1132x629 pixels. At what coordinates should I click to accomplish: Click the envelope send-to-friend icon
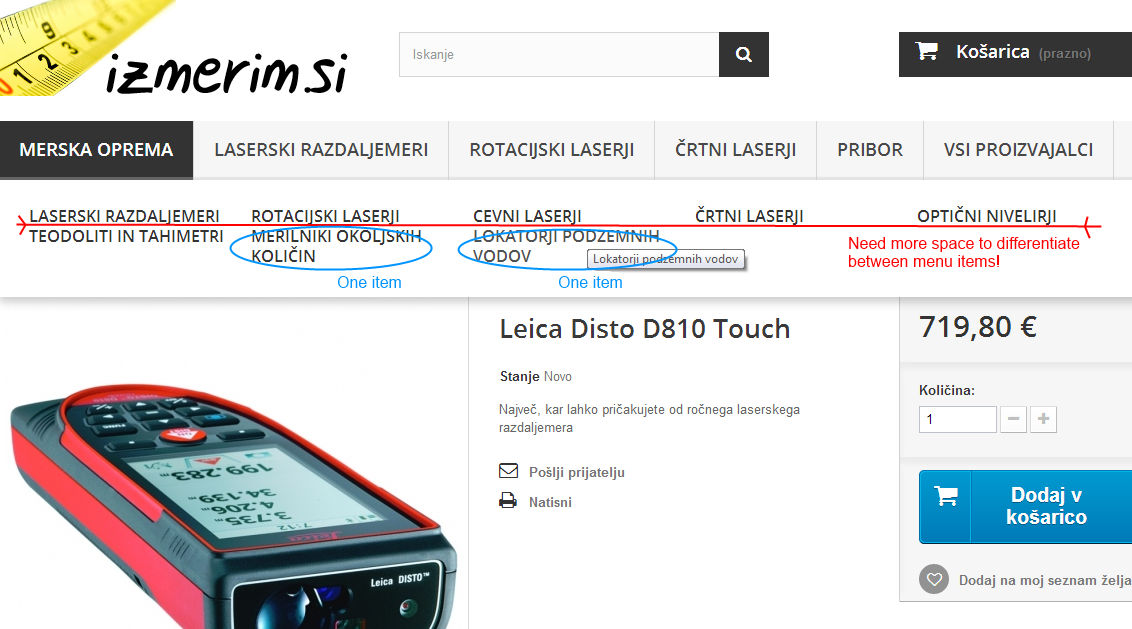[508, 471]
